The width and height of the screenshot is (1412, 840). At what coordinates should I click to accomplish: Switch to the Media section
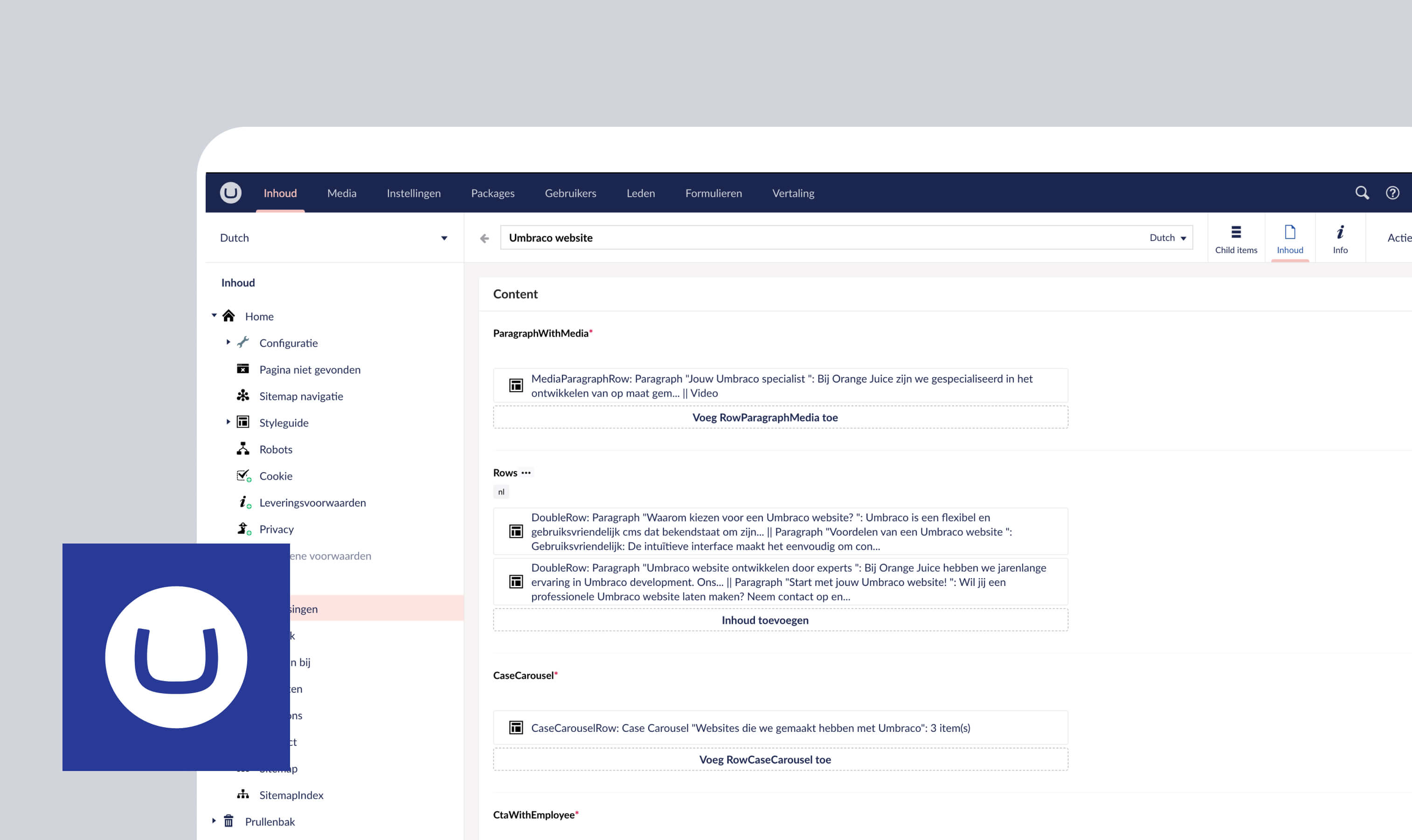click(x=341, y=193)
